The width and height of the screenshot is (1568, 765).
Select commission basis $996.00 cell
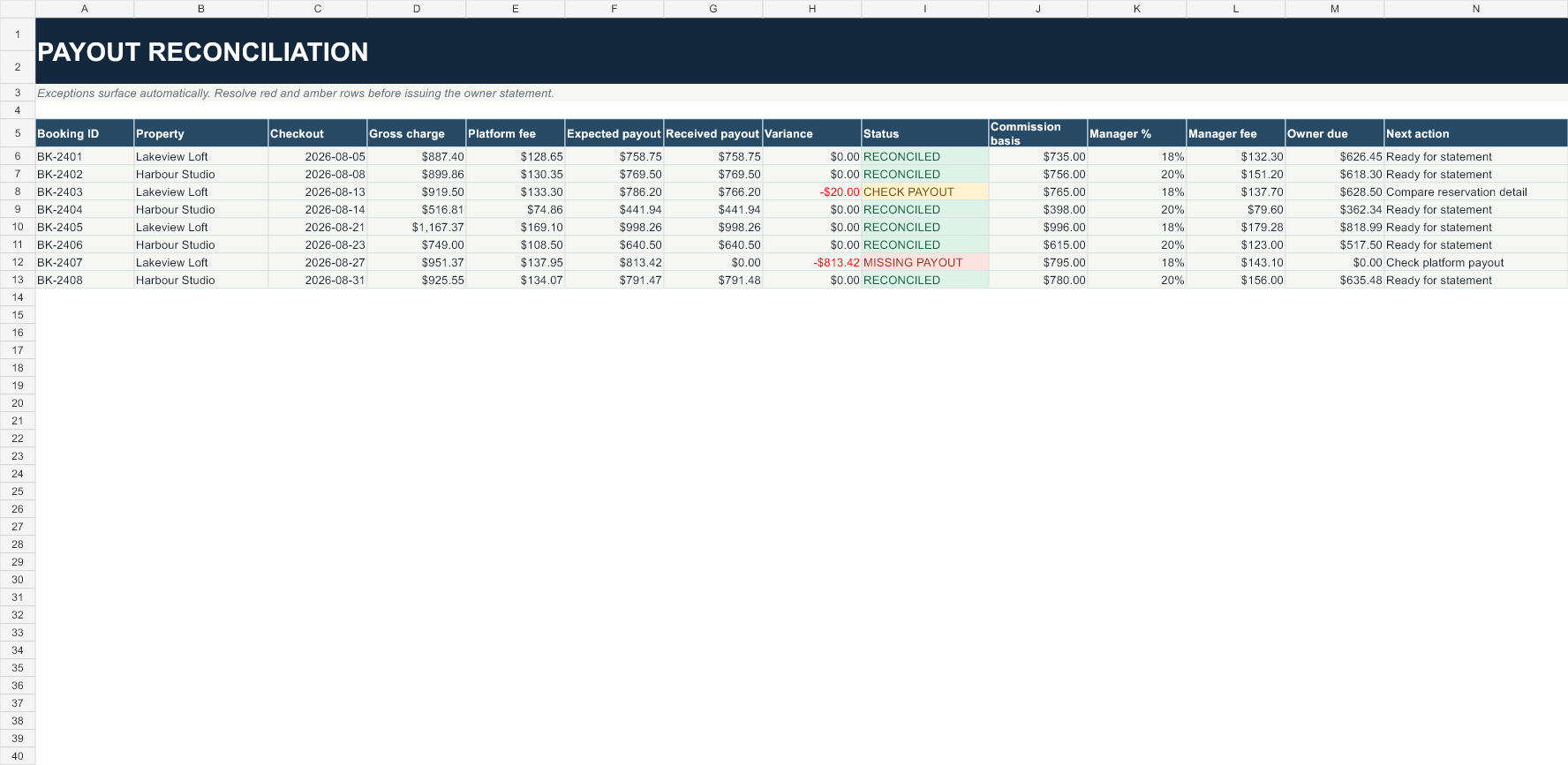pyautogui.click(x=1038, y=227)
